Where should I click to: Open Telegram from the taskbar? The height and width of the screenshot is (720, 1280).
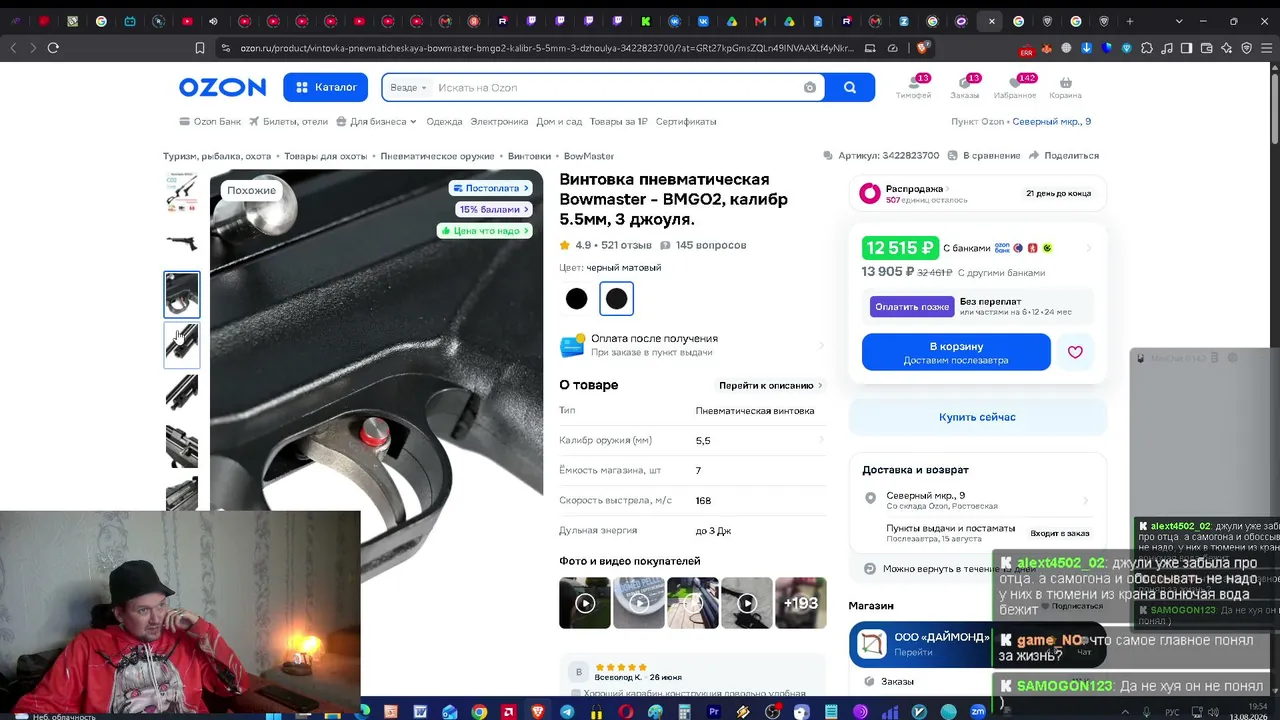click(x=567, y=712)
